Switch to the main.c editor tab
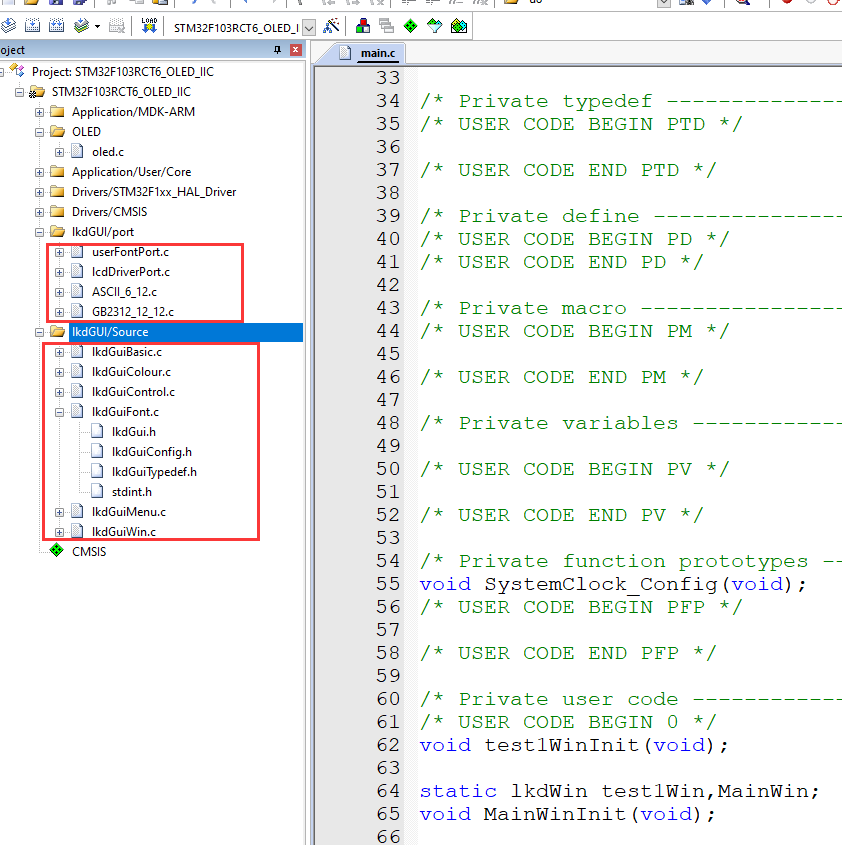842x845 pixels. pyautogui.click(x=377, y=52)
